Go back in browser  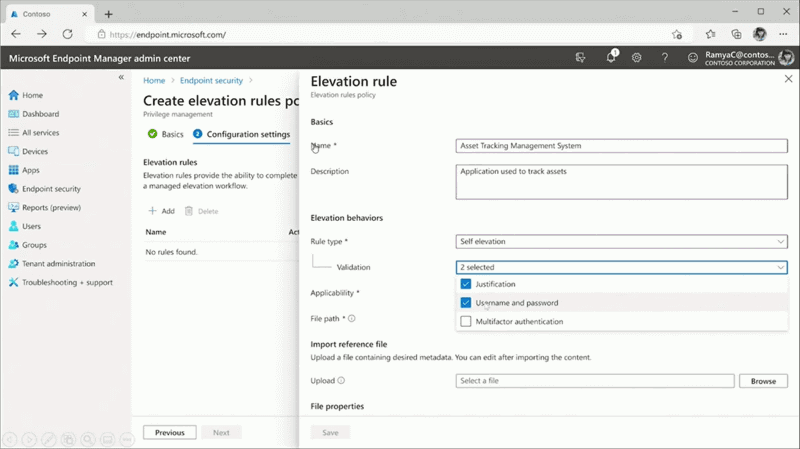pyautogui.click(x=16, y=34)
